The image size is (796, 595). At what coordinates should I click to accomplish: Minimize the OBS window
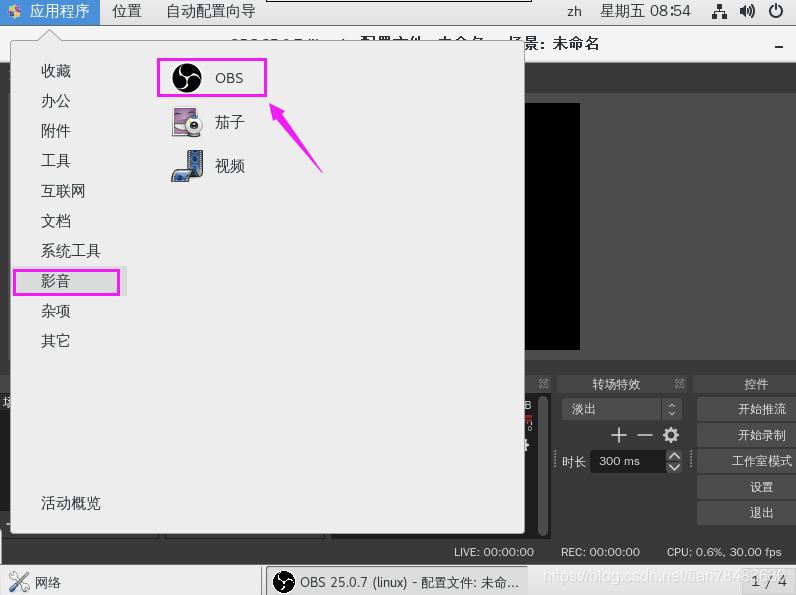pyautogui.click(x=779, y=47)
